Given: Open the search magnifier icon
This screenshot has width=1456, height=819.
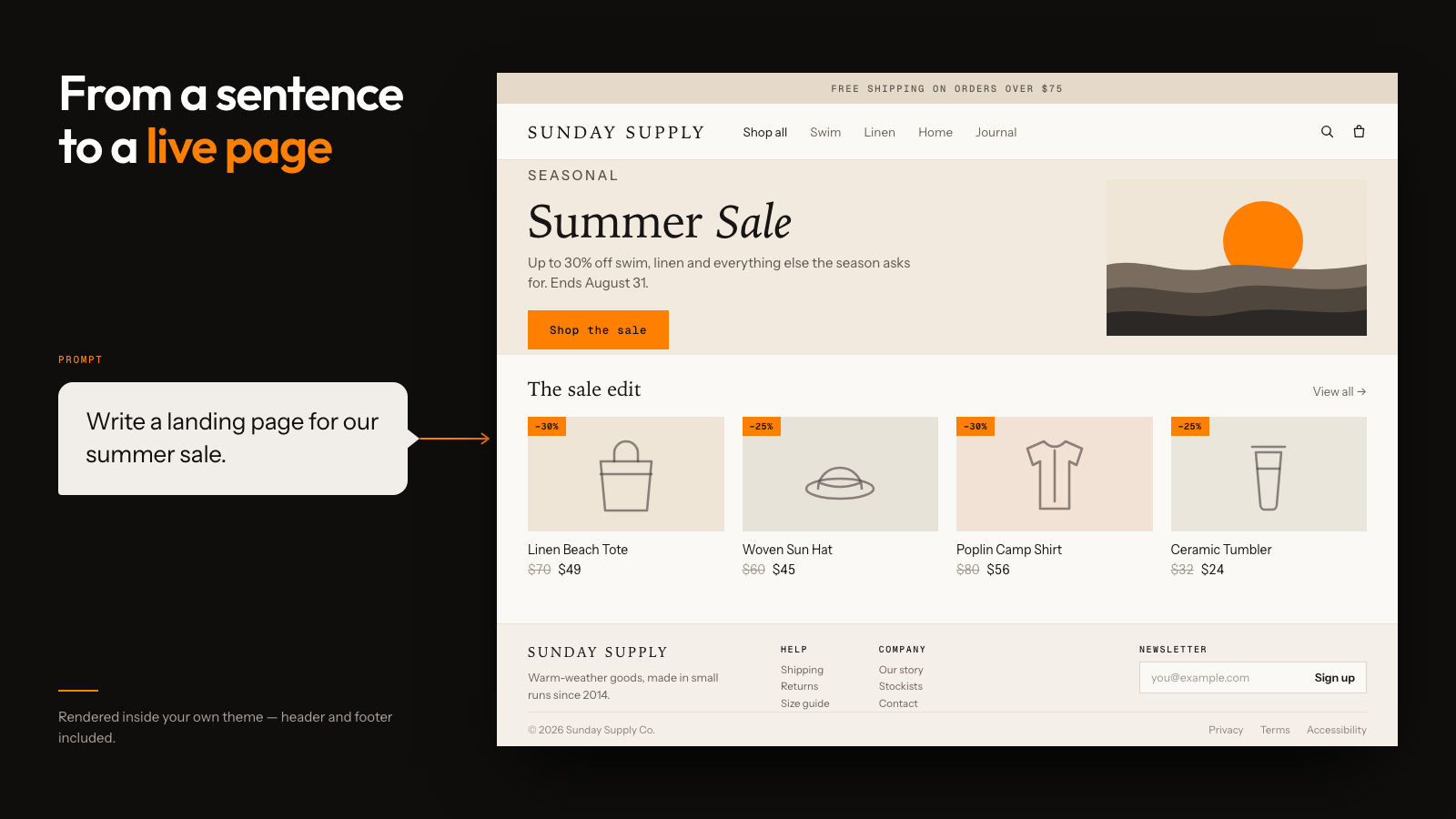Looking at the screenshot, I should click(1327, 132).
